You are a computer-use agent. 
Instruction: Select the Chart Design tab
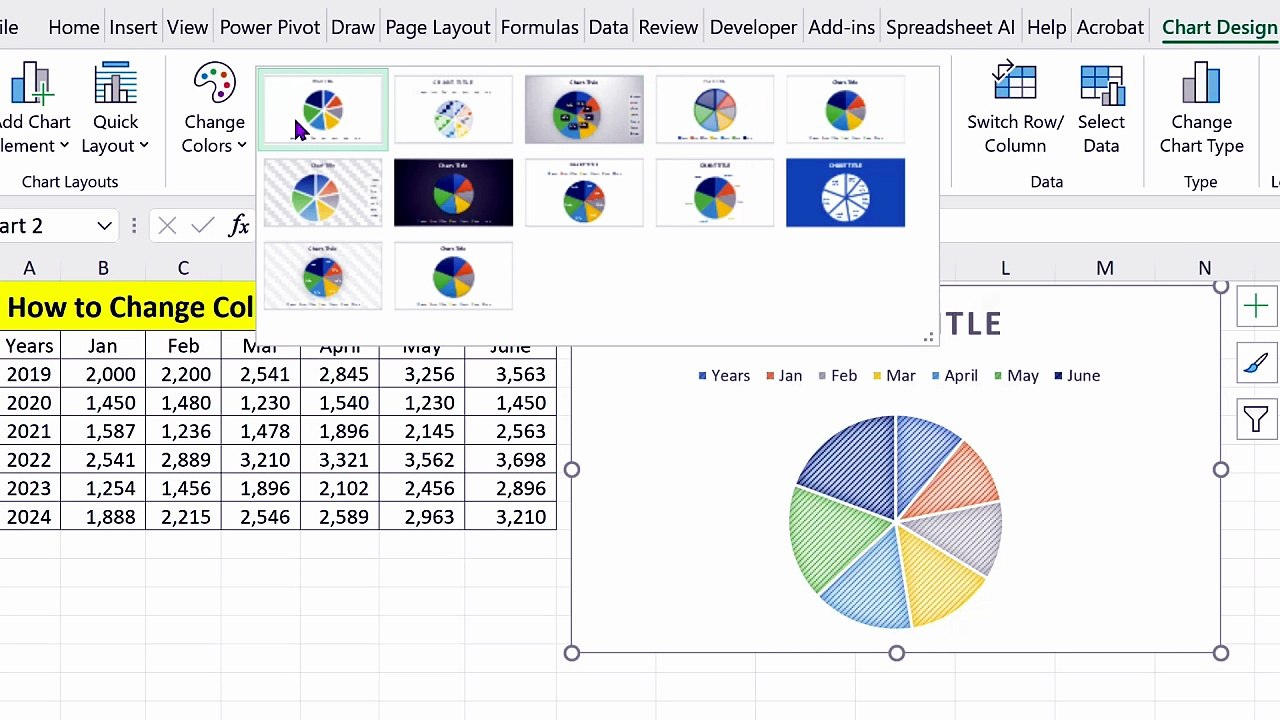coord(1219,27)
